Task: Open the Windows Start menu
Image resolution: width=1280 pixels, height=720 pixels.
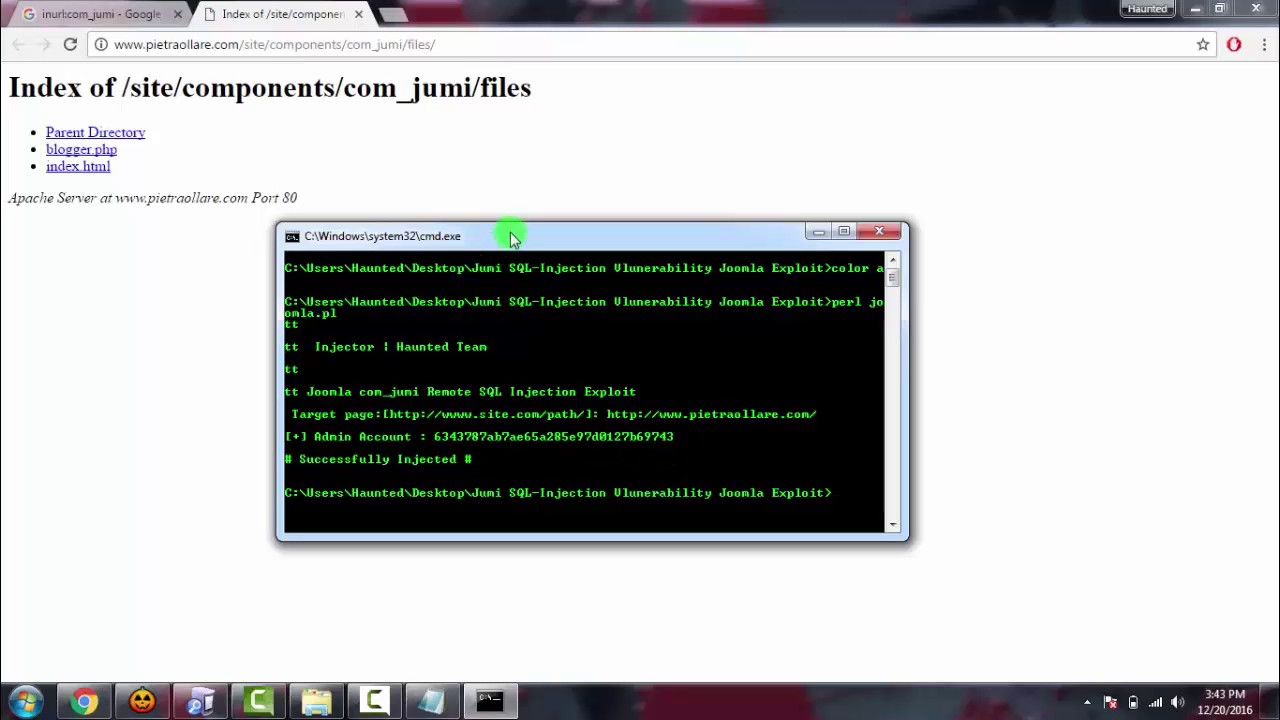Action: (25, 701)
